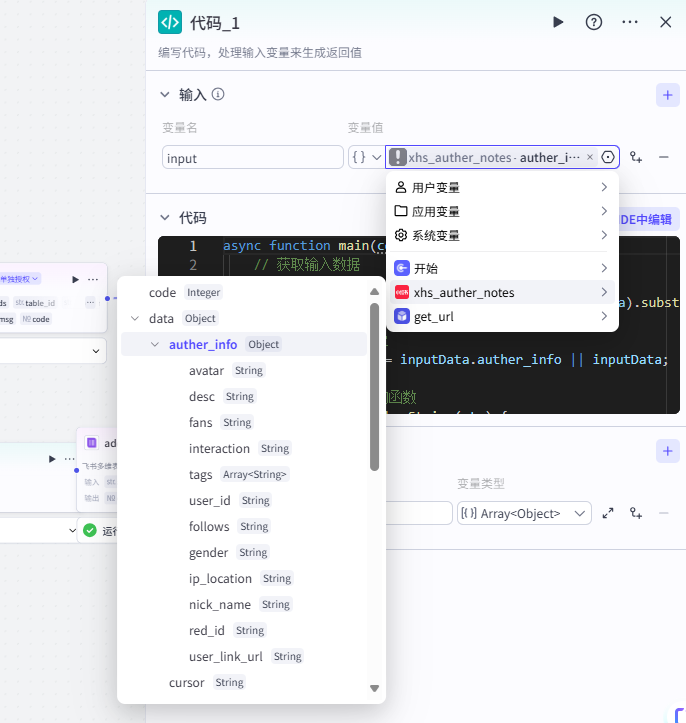
Task: Select the ip_location String field
Action: [243, 578]
